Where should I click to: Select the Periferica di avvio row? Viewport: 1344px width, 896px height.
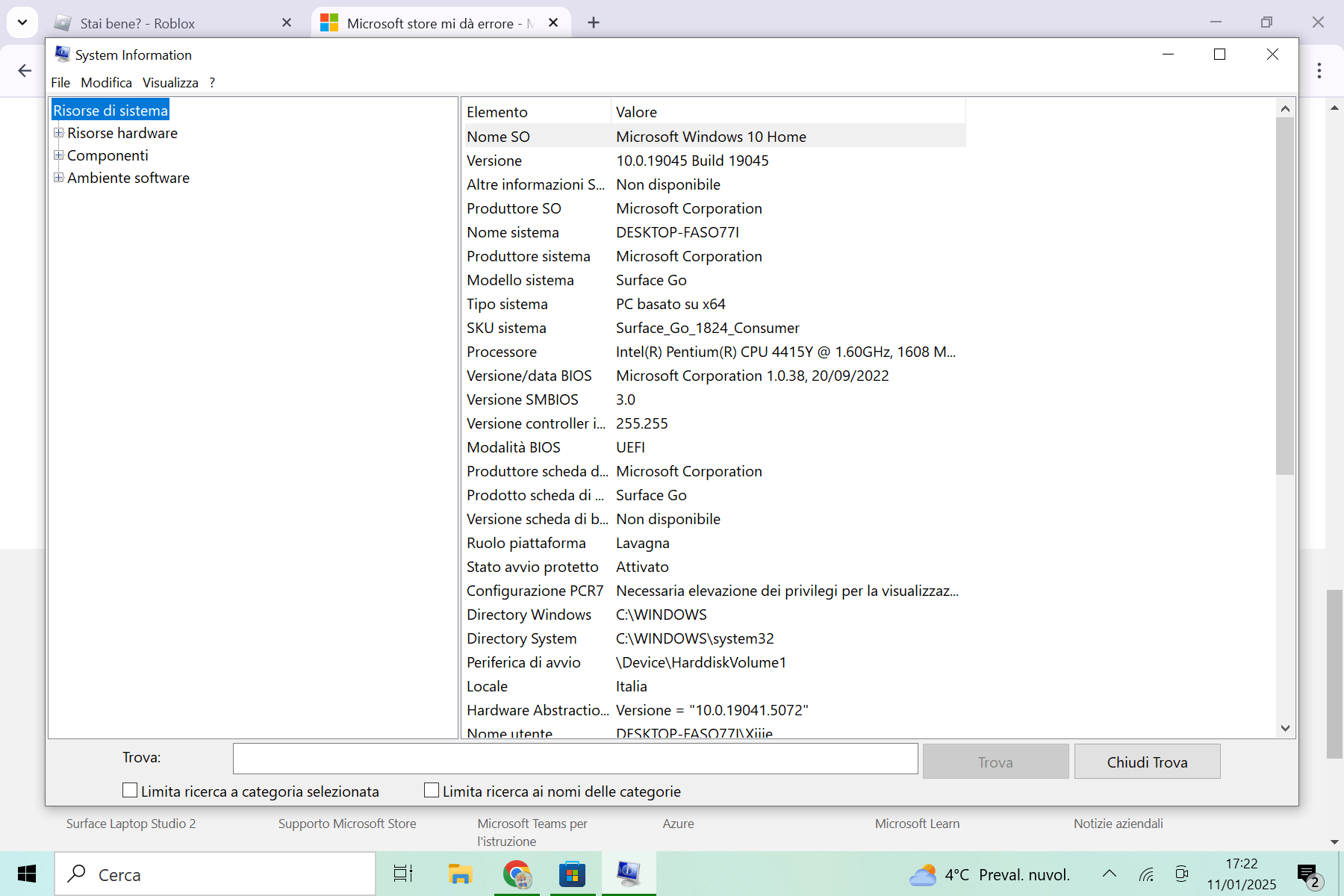point(714,662)
